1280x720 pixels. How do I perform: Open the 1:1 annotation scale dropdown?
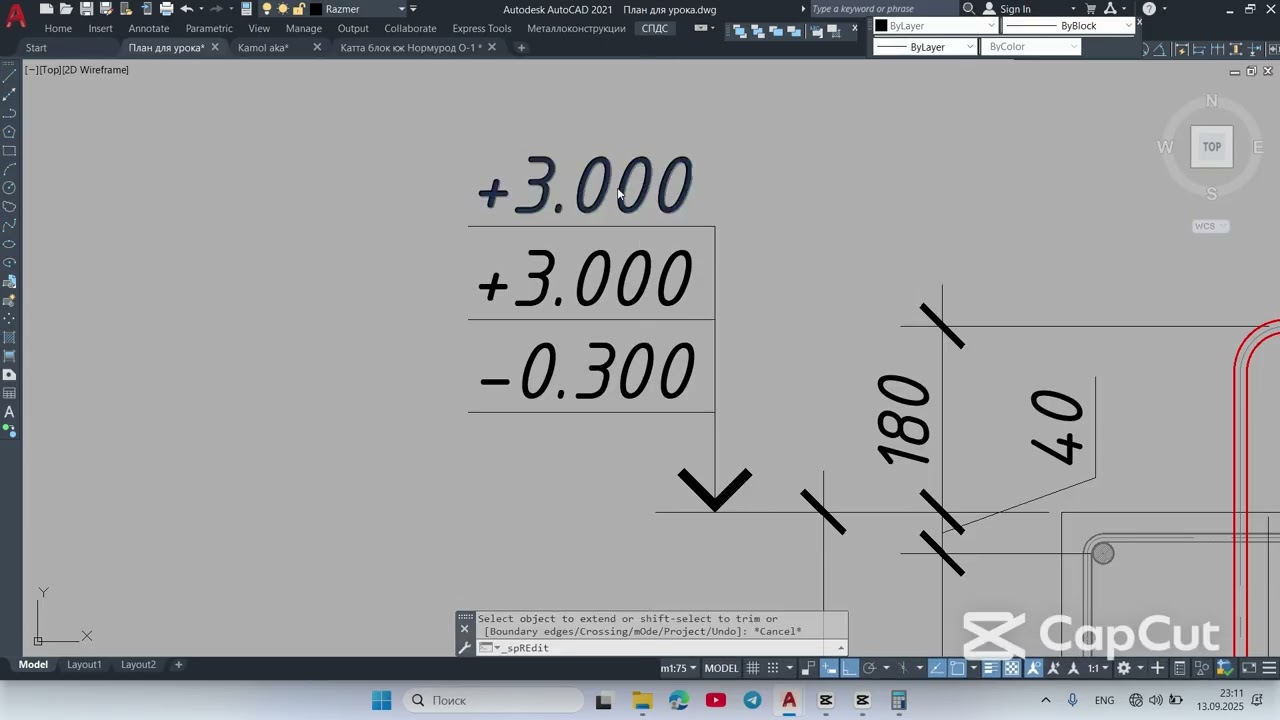[1099, 668]
